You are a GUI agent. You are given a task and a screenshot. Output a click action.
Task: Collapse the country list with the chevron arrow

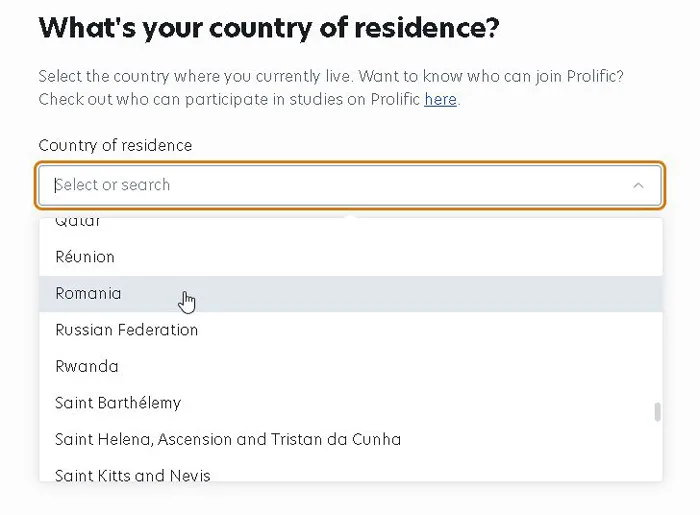tap(638, 185)
